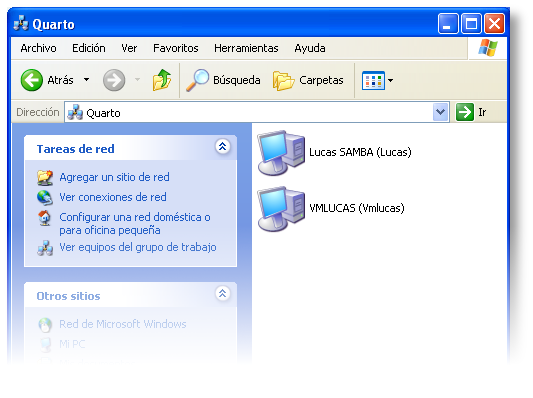Open the Views dropdown arrow
This screenshot has width=533, height=398.
coord(391,81)
